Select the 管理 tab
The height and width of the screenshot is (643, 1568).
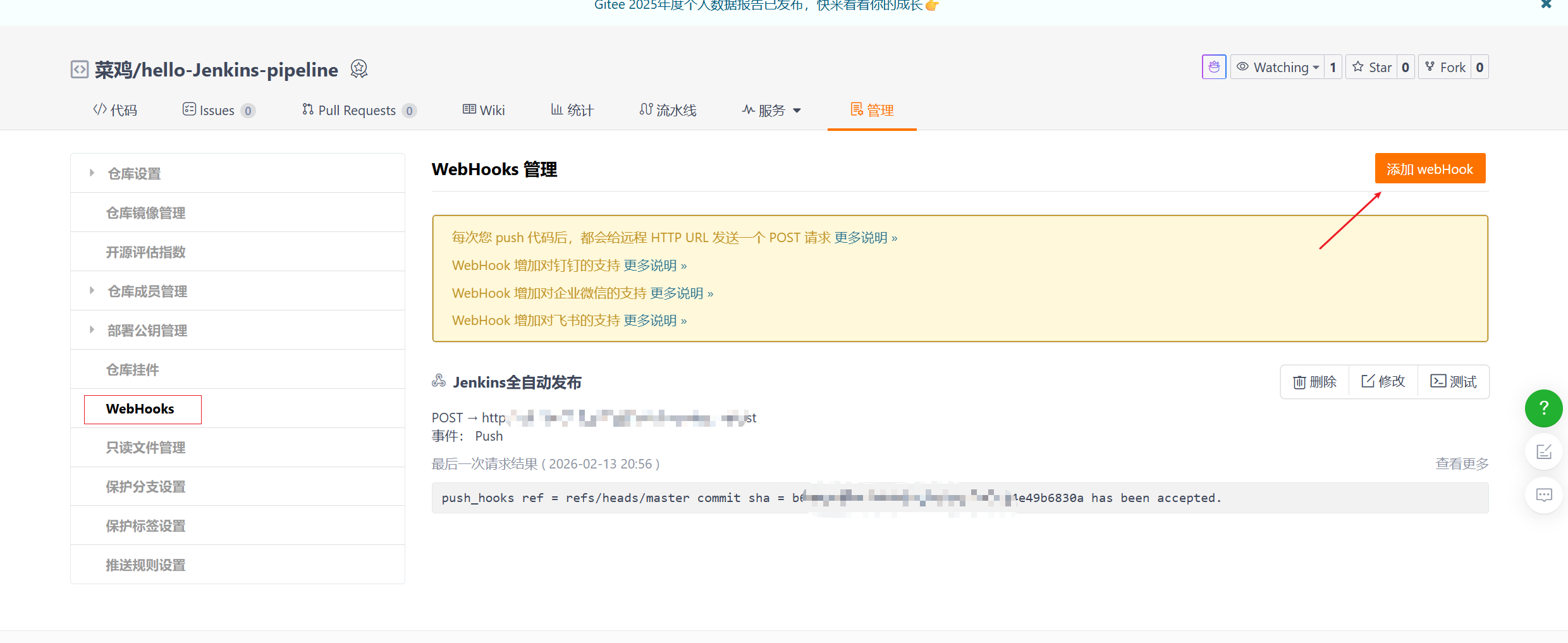872,110
